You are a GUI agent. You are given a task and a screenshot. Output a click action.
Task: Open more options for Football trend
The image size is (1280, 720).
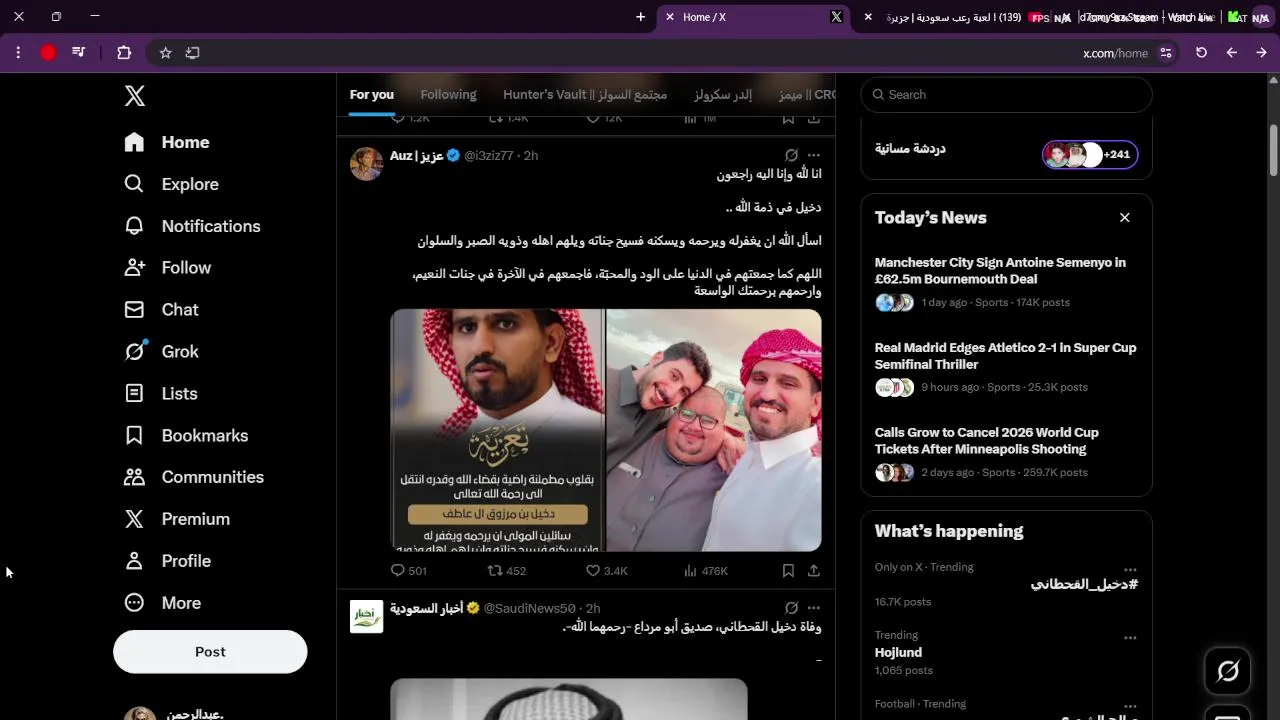click(1130, 706)
